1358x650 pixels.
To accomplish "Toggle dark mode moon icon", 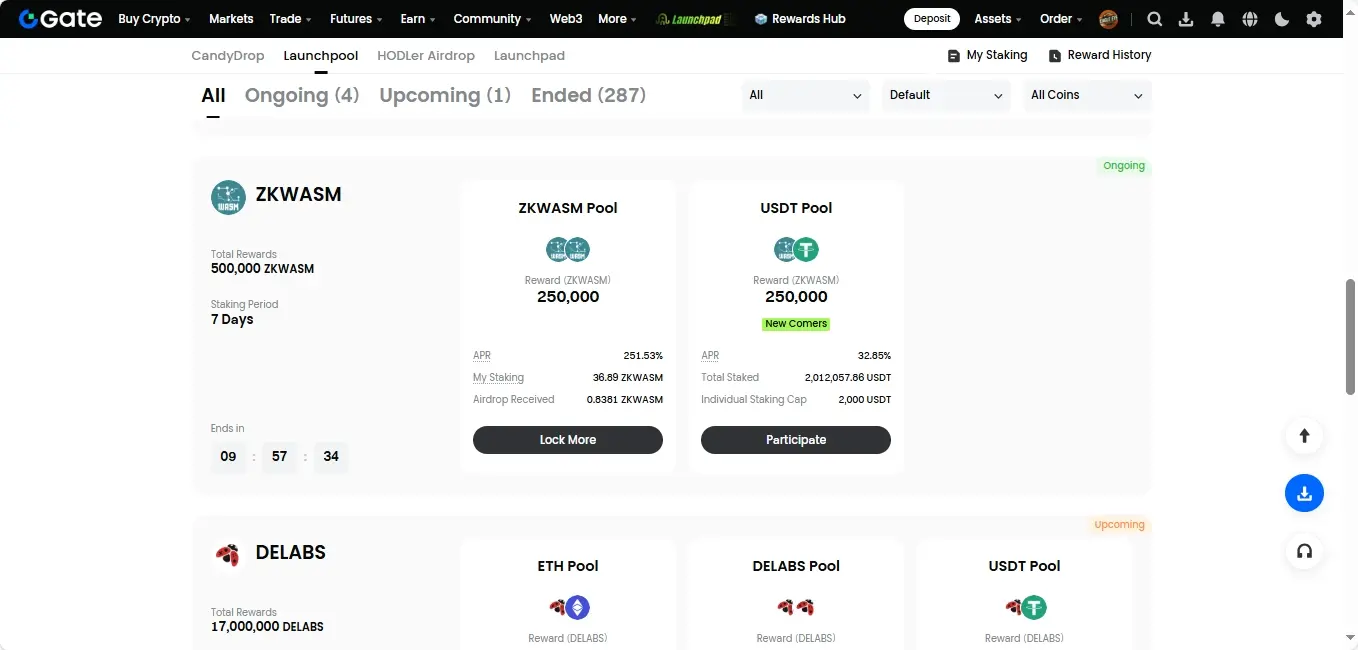I will (x=1282, y=19).
